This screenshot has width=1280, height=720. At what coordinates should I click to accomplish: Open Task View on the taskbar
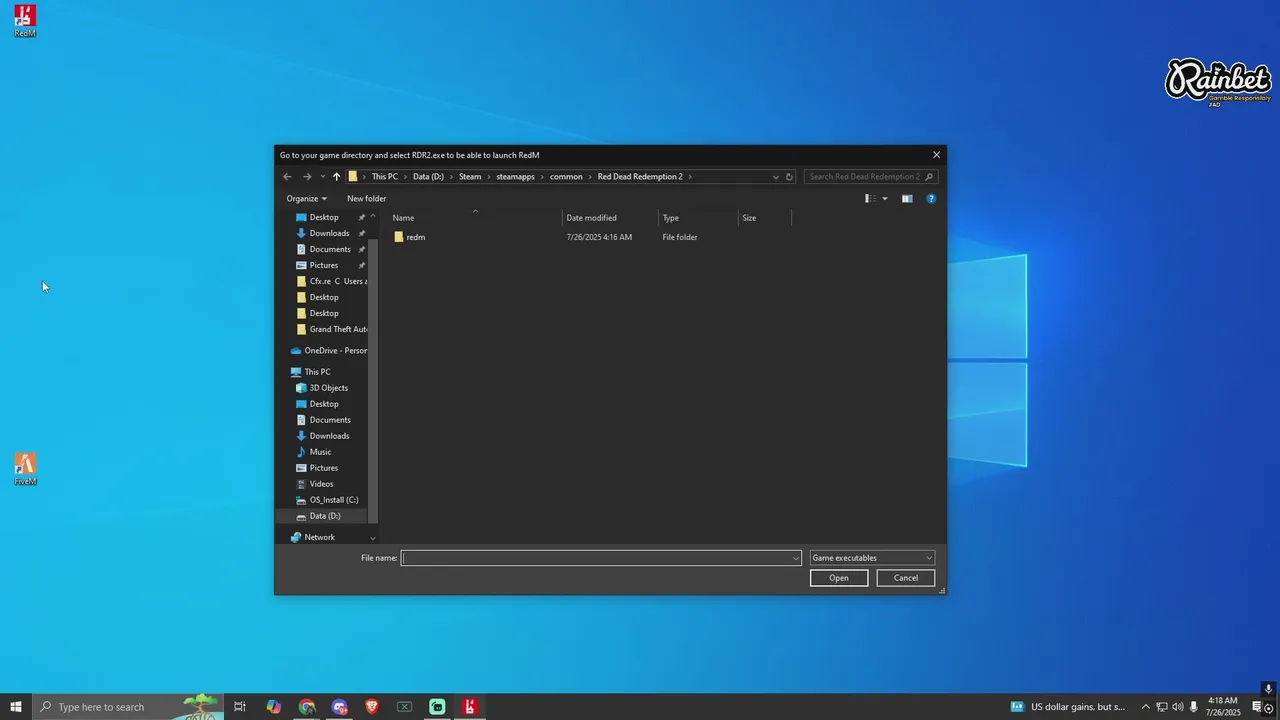(240, 707)
